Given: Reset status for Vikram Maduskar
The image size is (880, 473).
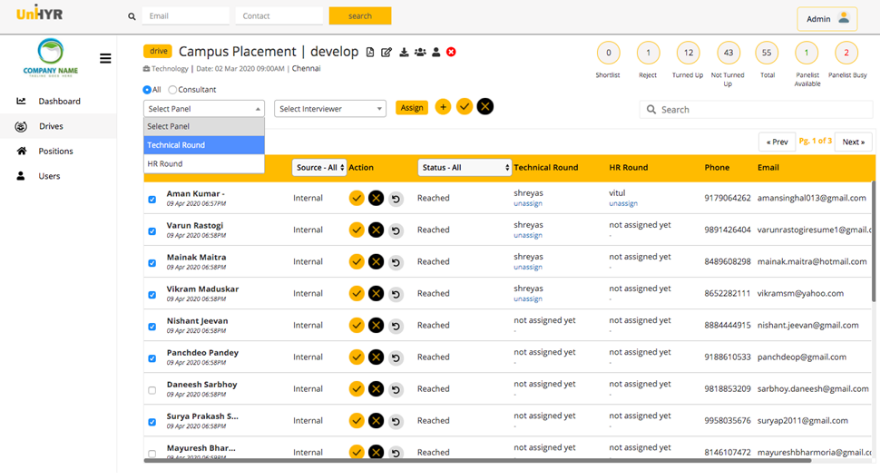Looking at the screenshot, I should [396, 294].
